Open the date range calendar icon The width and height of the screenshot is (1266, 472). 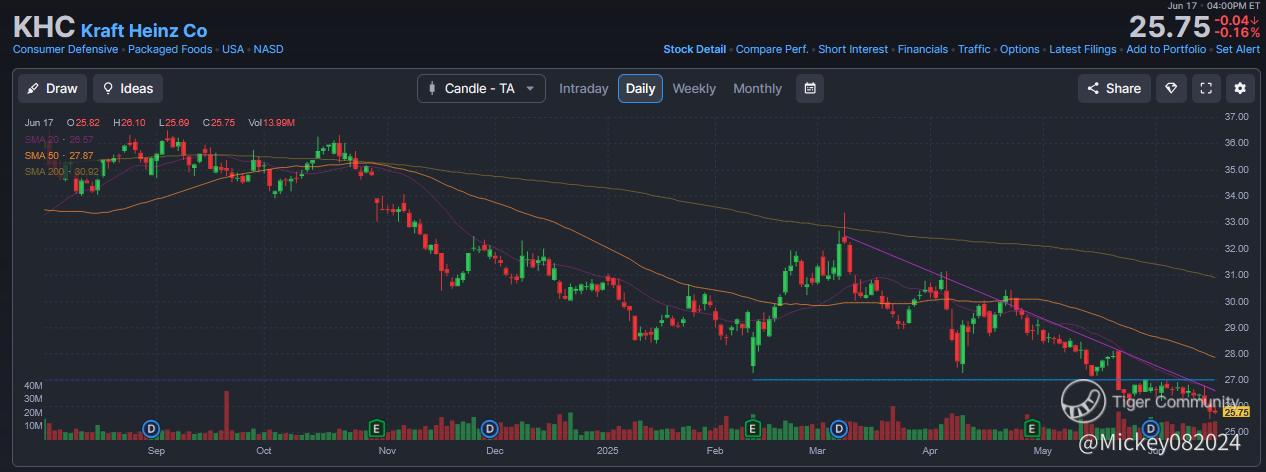click(810, 88)
